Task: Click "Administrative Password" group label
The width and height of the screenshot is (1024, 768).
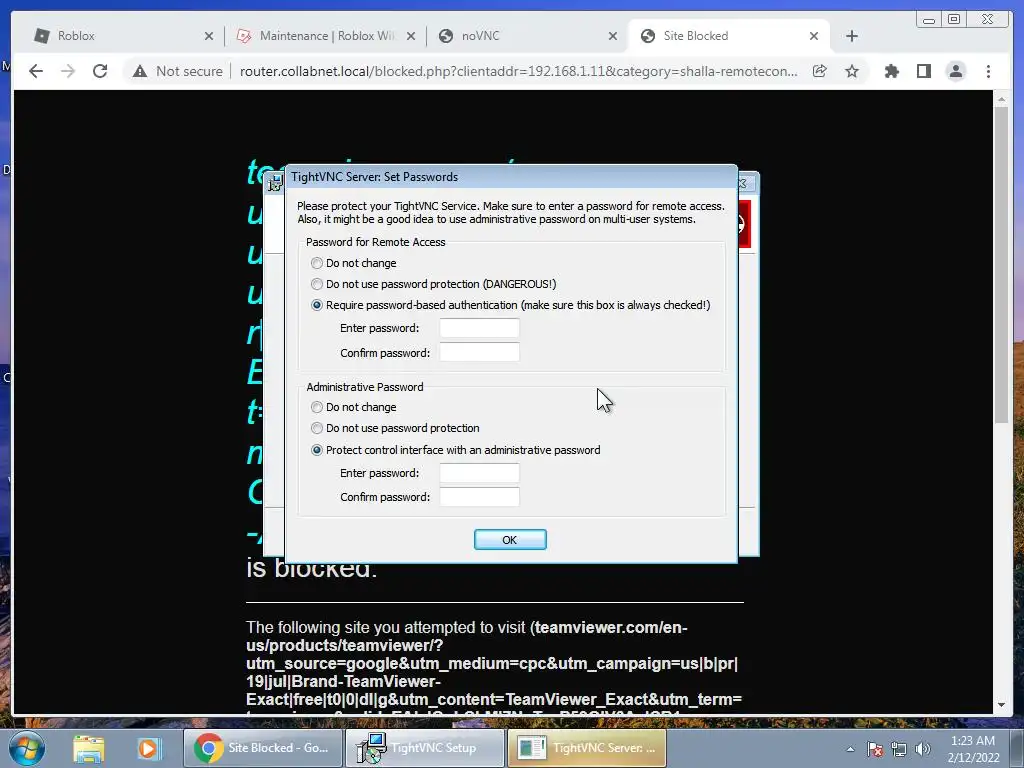Action: point(364,387)
